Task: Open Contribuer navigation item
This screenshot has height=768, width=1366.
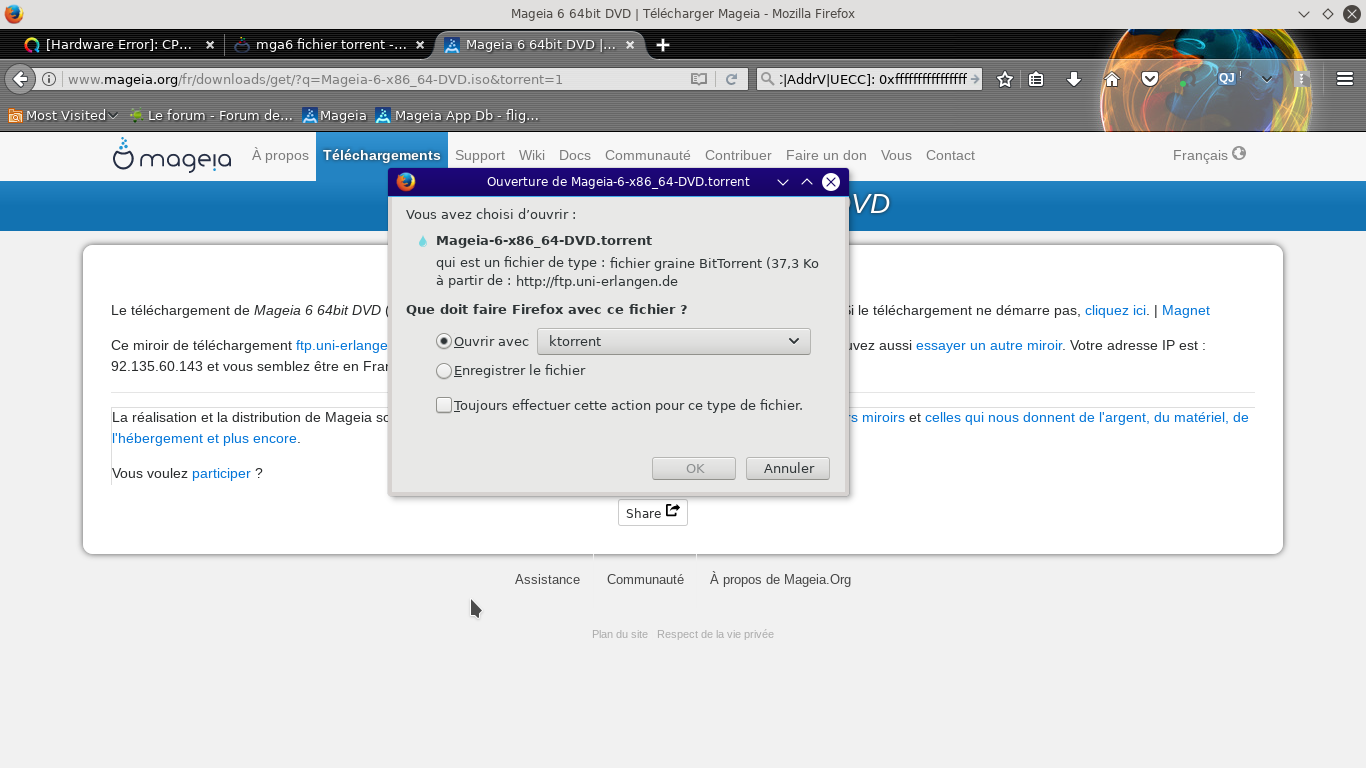Action: coord(738,155)
